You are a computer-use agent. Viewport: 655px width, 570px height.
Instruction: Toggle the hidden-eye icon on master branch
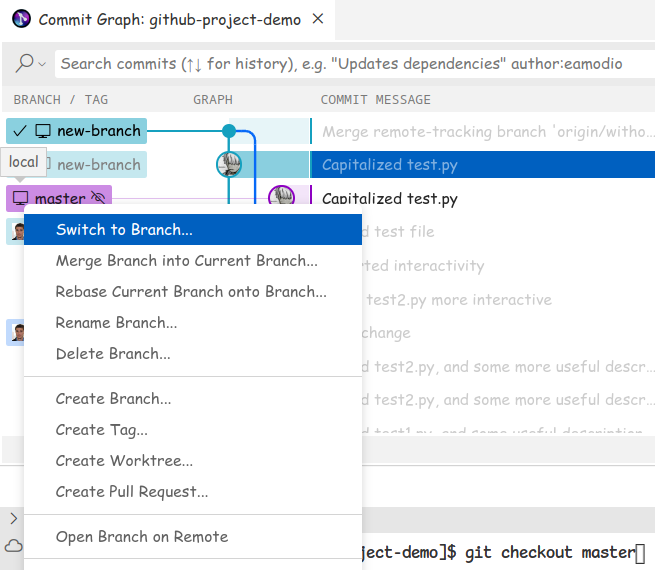pos(98,199)
